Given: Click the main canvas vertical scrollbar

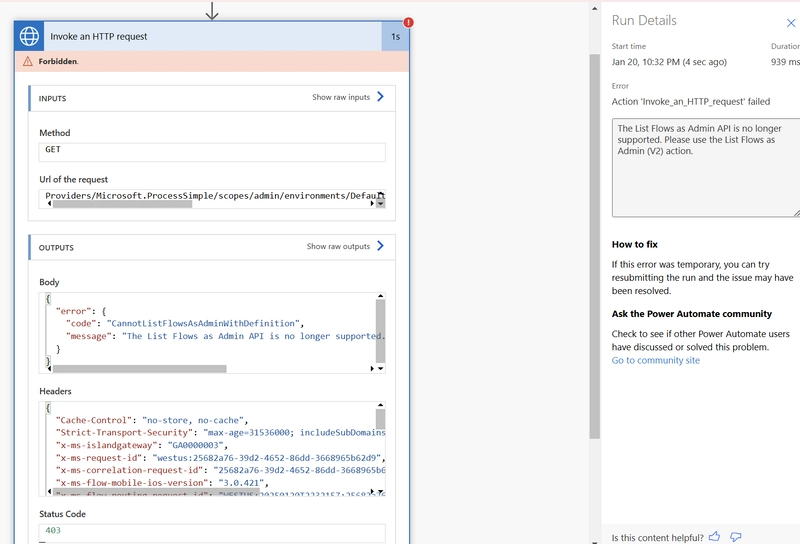Looking at the screenshot, I should point(594,246).
